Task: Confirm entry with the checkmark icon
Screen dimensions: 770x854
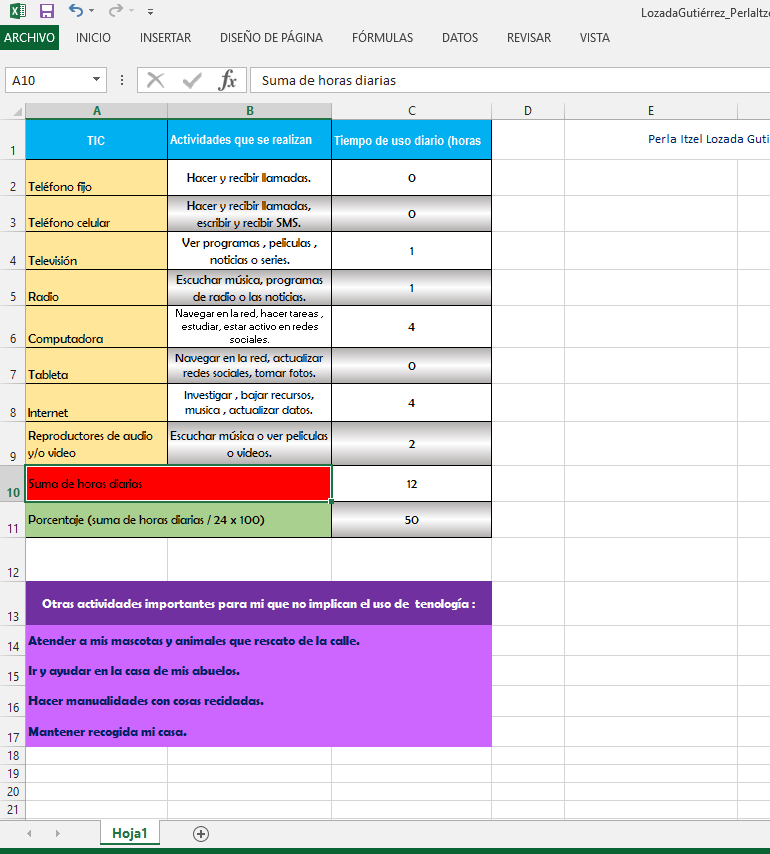Action: point(192,81)
